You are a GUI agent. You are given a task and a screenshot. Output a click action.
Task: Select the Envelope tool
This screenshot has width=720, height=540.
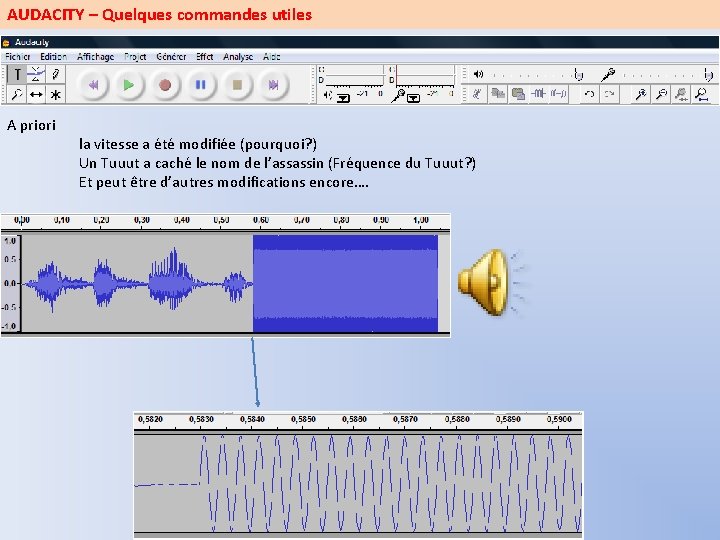(36, 74)
